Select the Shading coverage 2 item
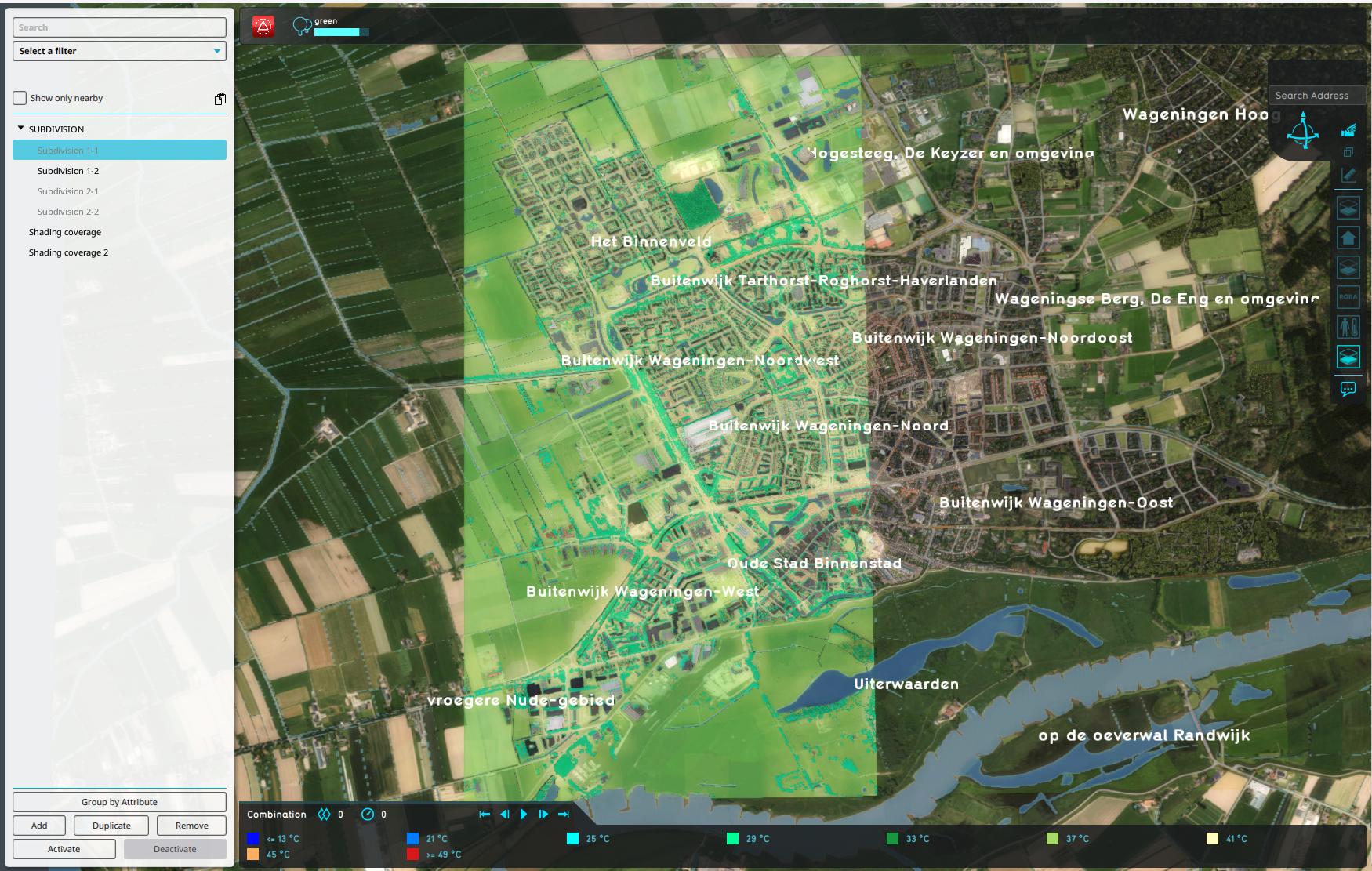 pos(69,252)
